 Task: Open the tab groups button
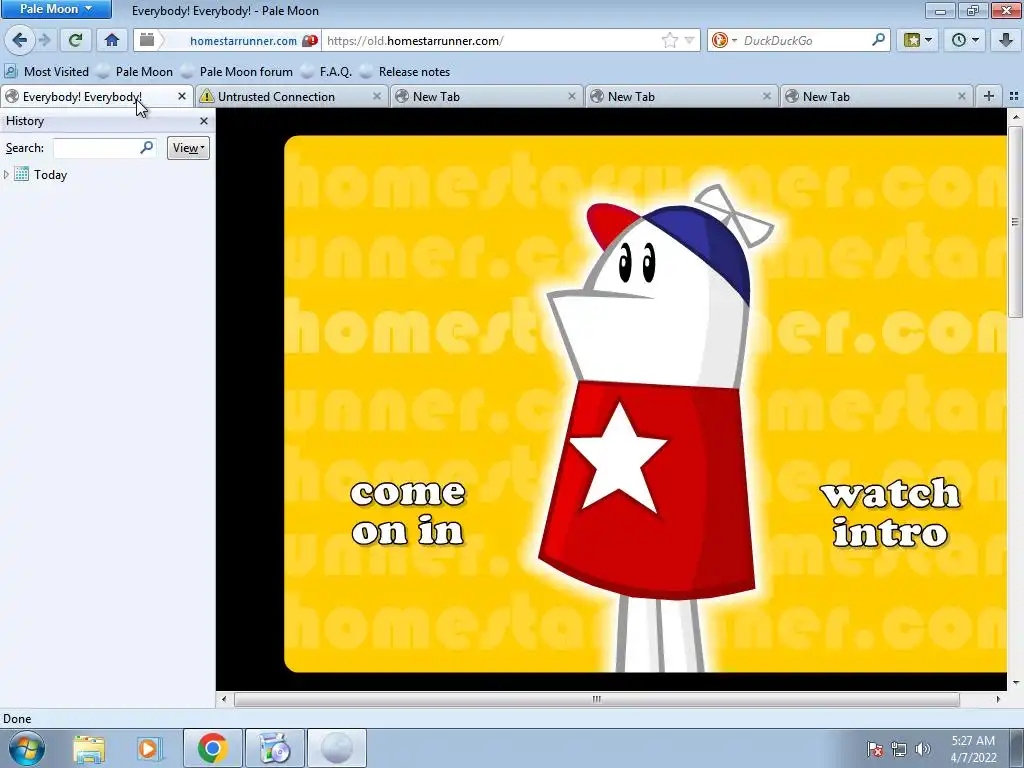click(x=1014, y=96)
